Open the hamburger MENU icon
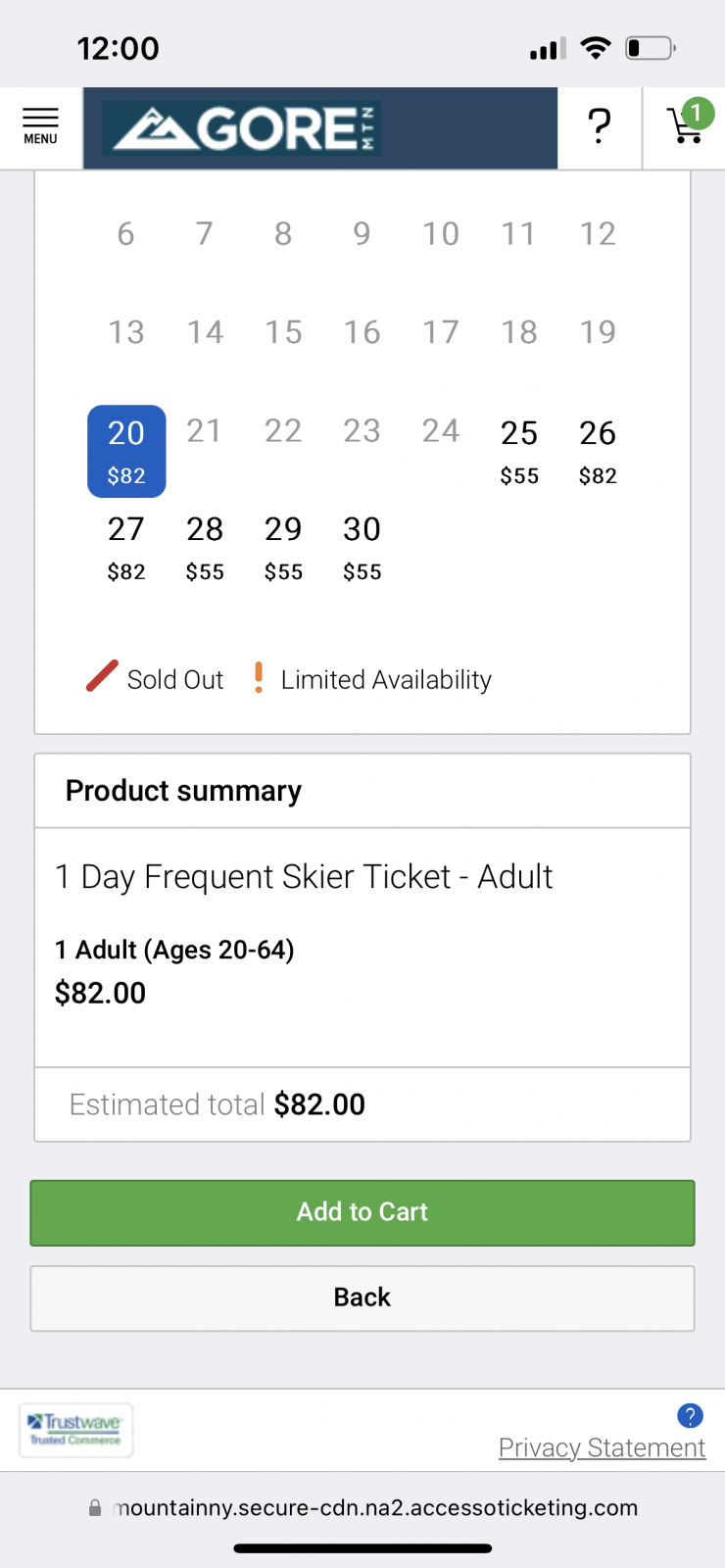This screenshot has width=725, height=1568. click(40, 127)
